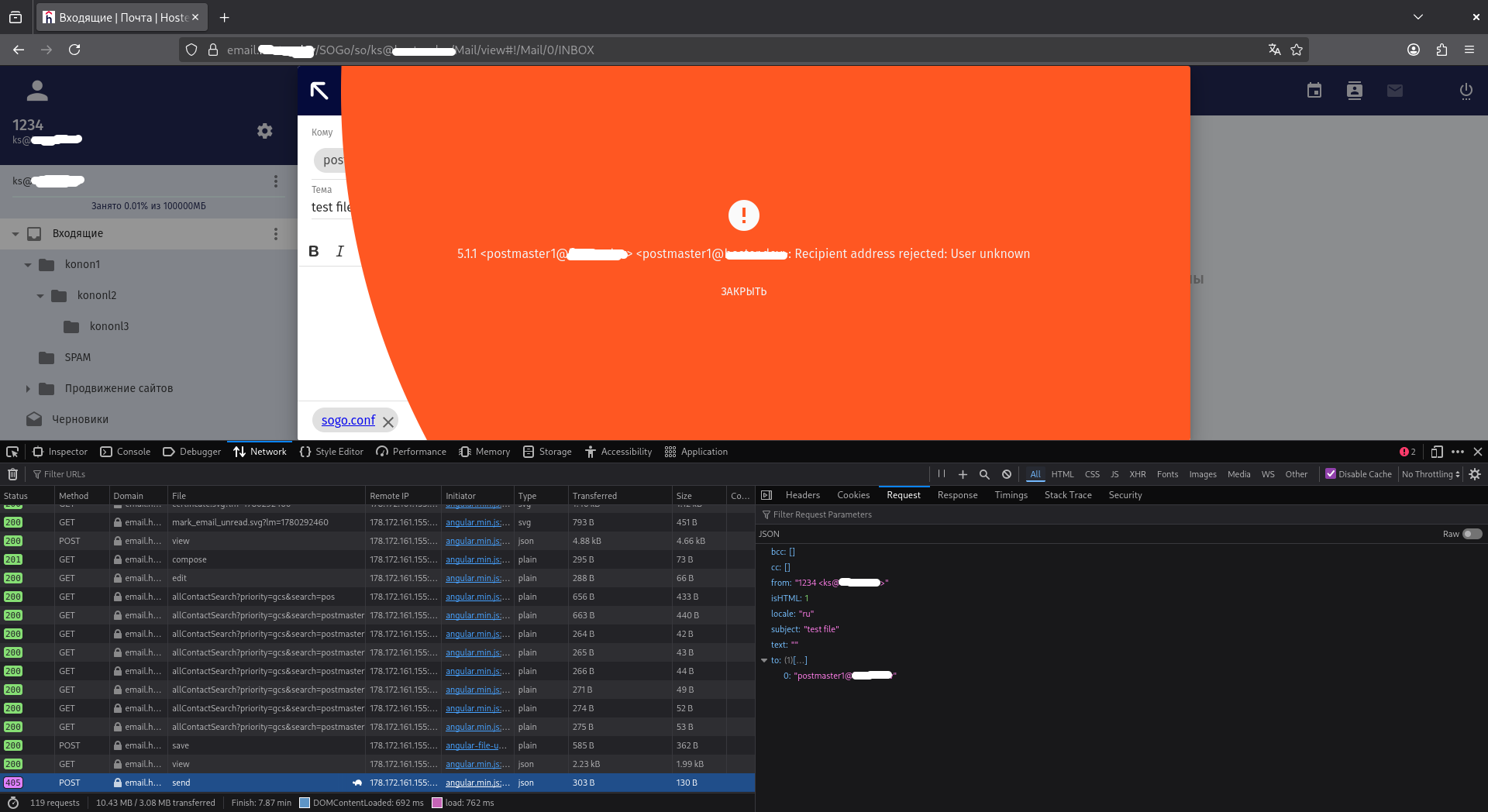Open request blocking icon in network toolbar
The image size is (1488, 812).
tap(1006, 474)
